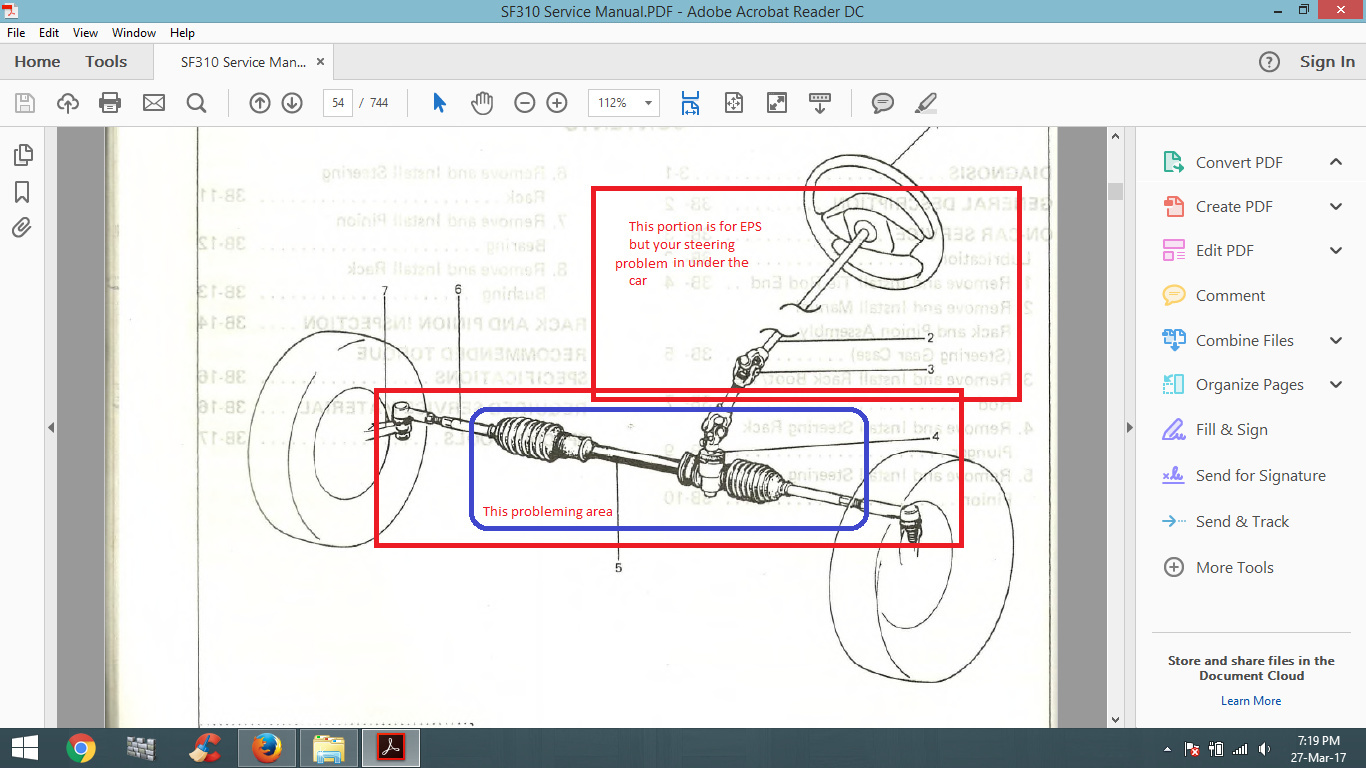The height and width of the screenshot is (768, 1366).
Task: Click the Learn More link
Action: click(1250, 701)
